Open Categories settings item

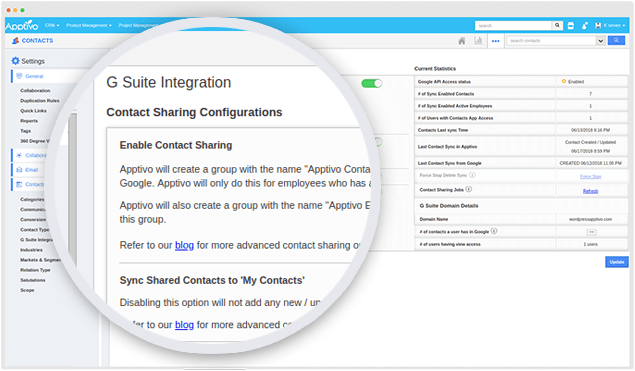click(x=32, y=199)
